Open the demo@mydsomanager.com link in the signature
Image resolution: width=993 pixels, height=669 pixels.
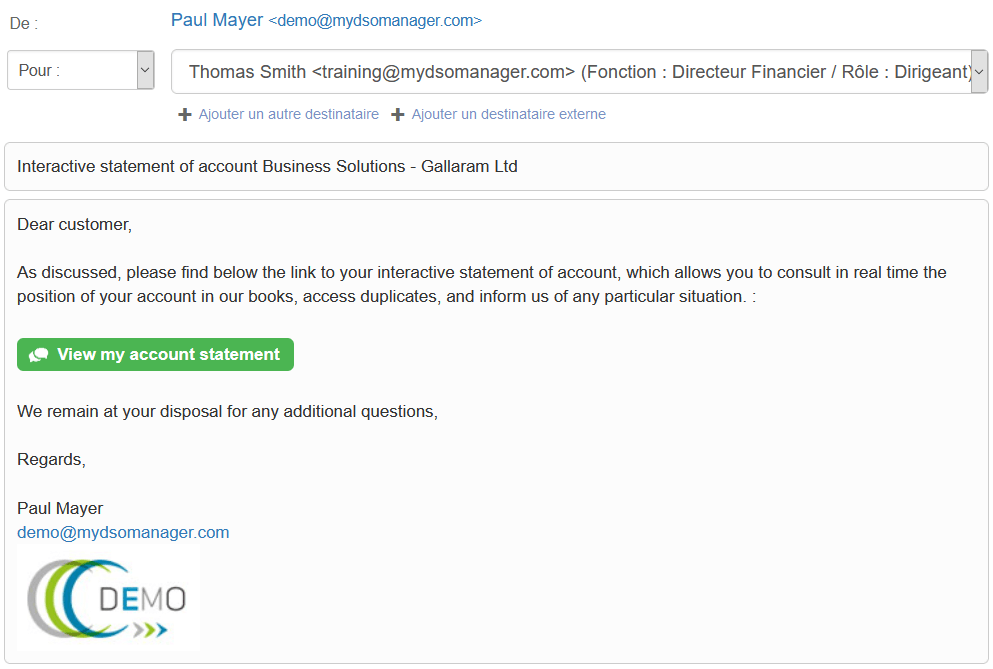click(x=123, y=533)
